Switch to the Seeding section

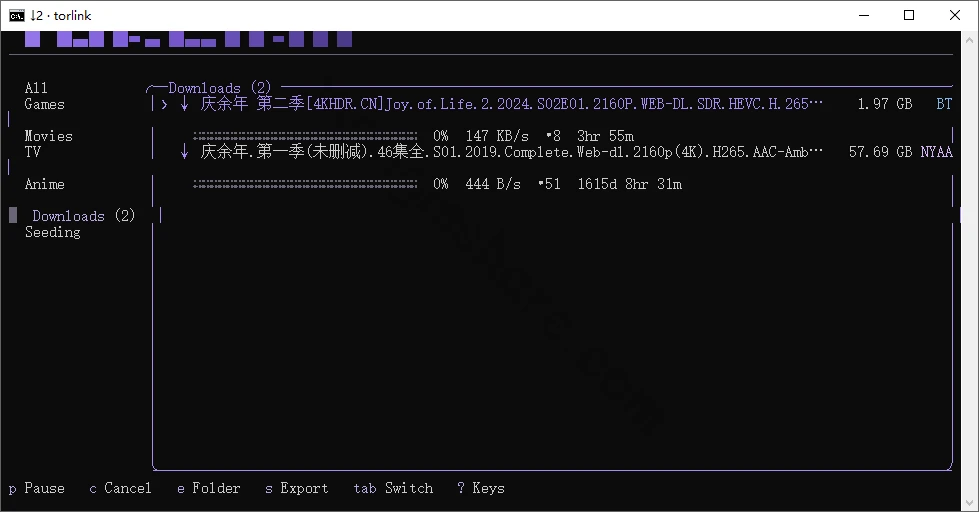52,232
